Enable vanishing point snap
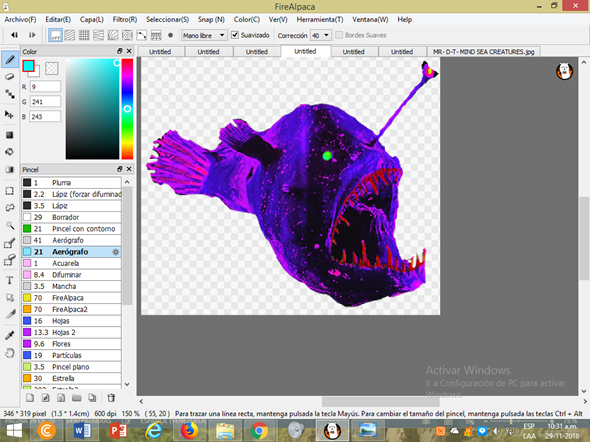The image size is (590, 442). point(98,35)
